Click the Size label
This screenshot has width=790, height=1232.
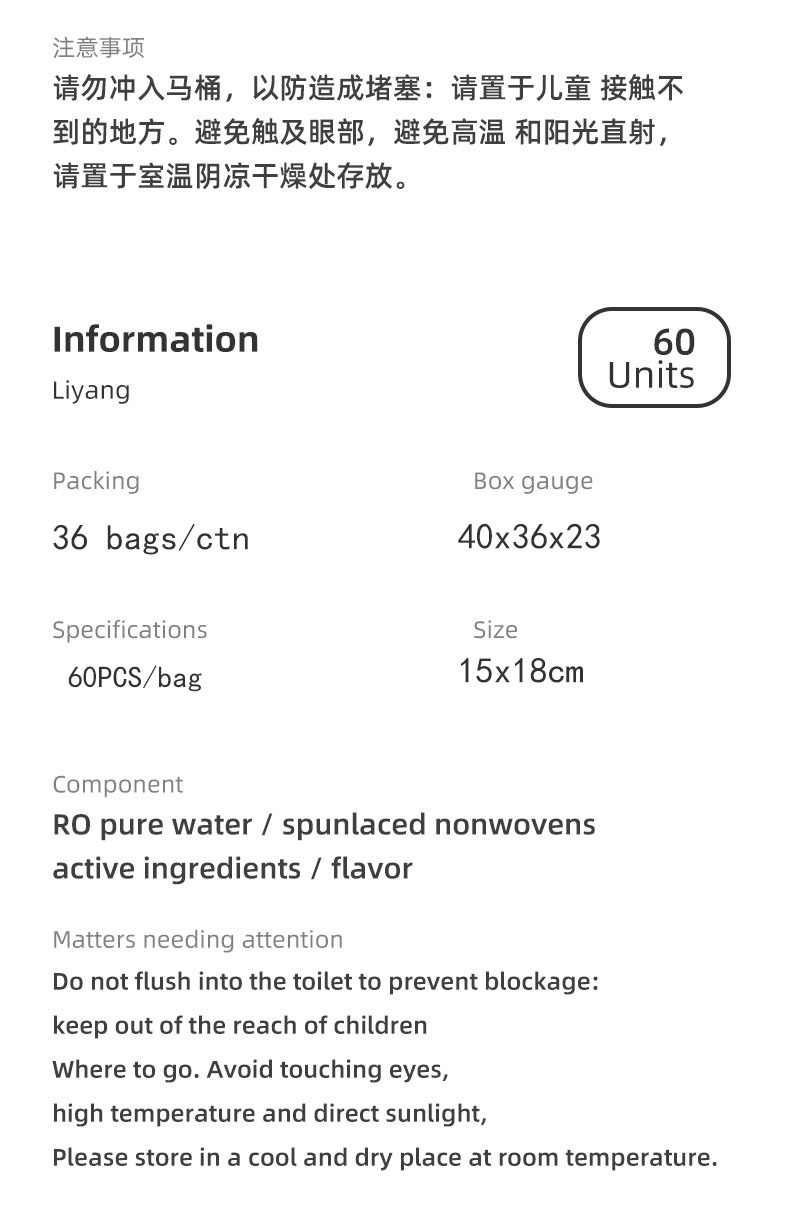click(x=495, y=630)
